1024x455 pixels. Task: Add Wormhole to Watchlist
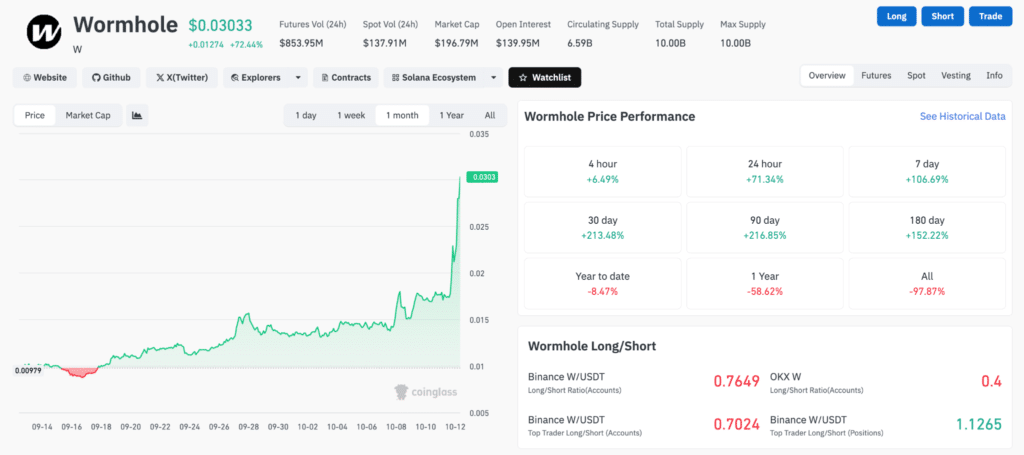(545, 77)
